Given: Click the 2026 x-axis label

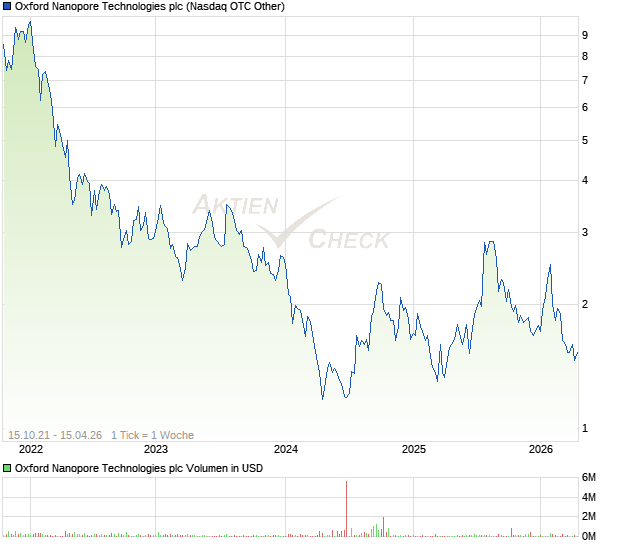Looking at the screenshot, I should pos(541,450).
